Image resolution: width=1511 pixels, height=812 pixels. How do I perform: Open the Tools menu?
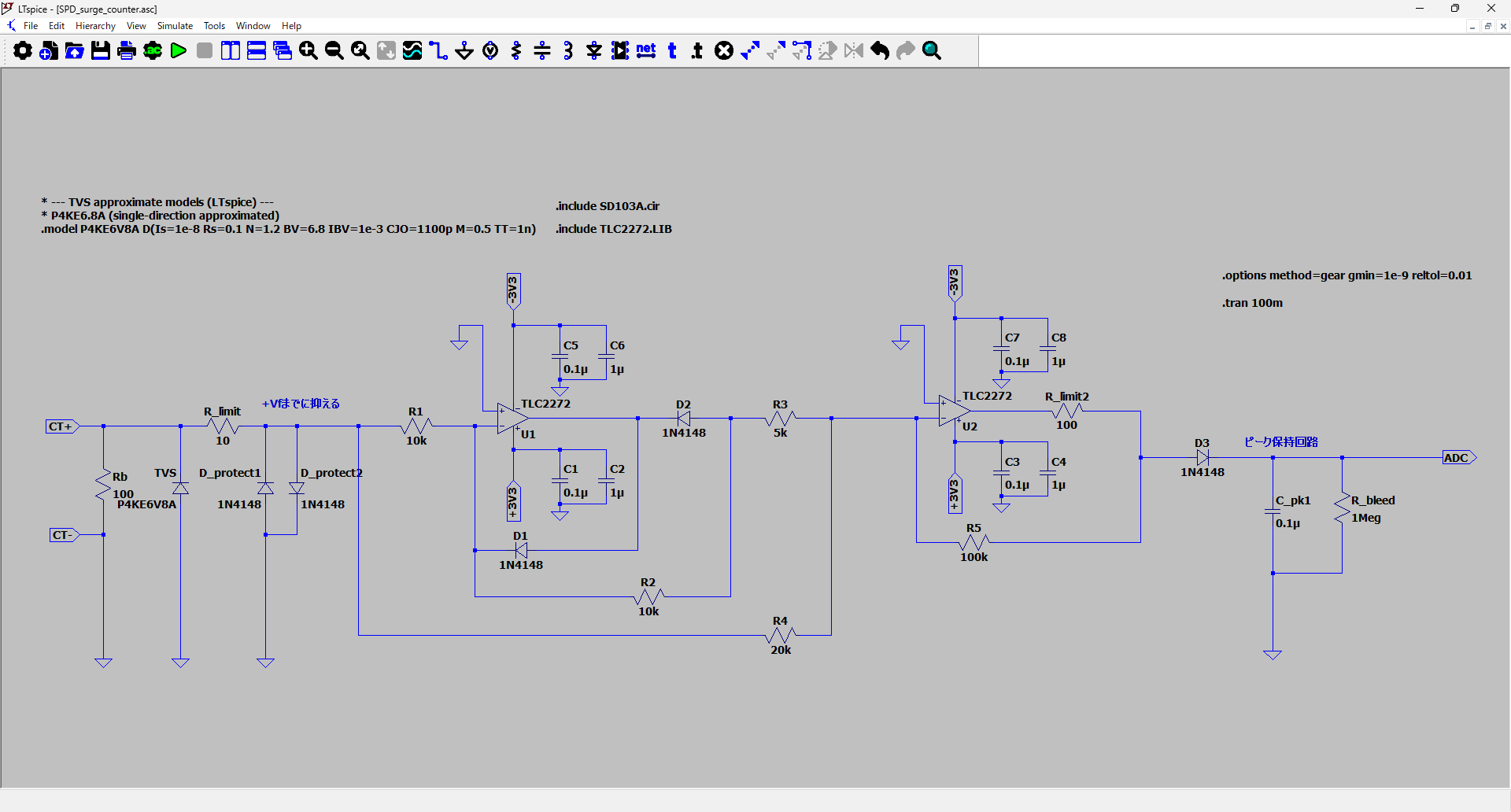click(214, 26)
